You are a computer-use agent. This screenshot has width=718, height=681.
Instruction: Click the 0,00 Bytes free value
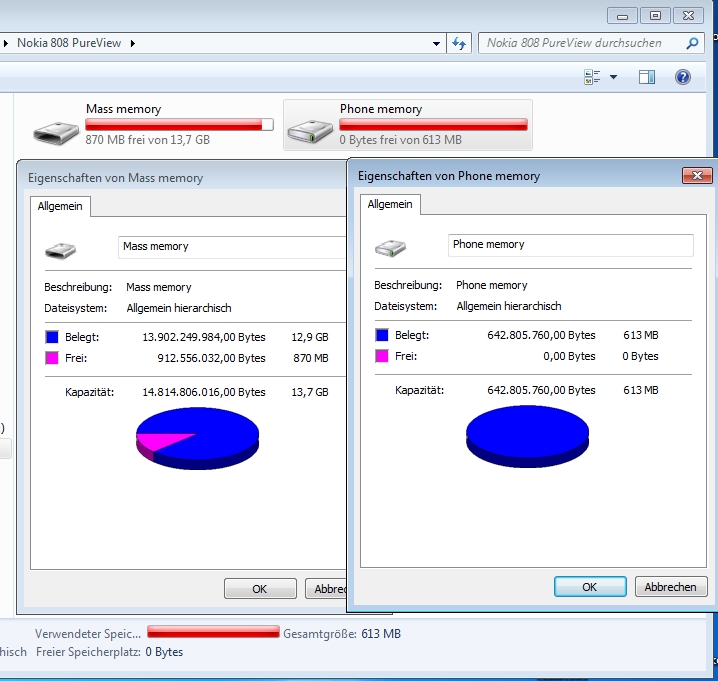[569, 356]
